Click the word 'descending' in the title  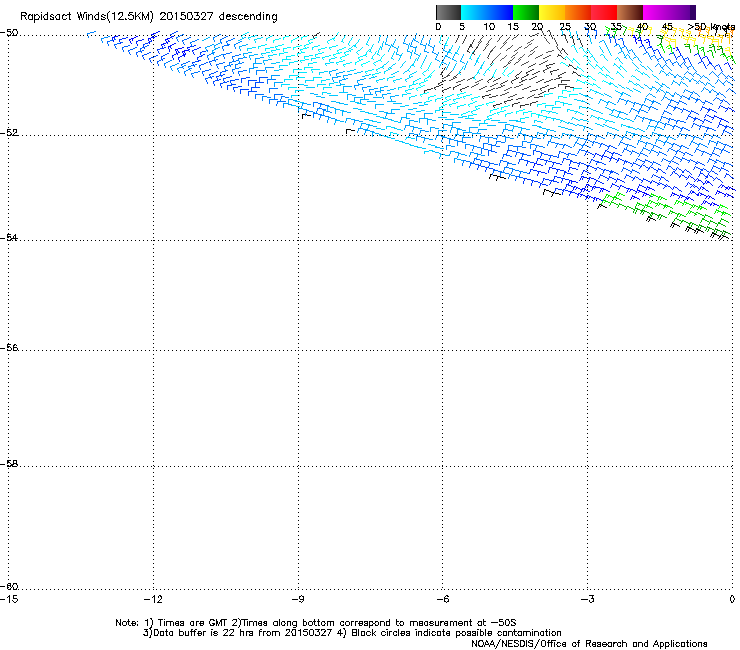tap(248, 17)
